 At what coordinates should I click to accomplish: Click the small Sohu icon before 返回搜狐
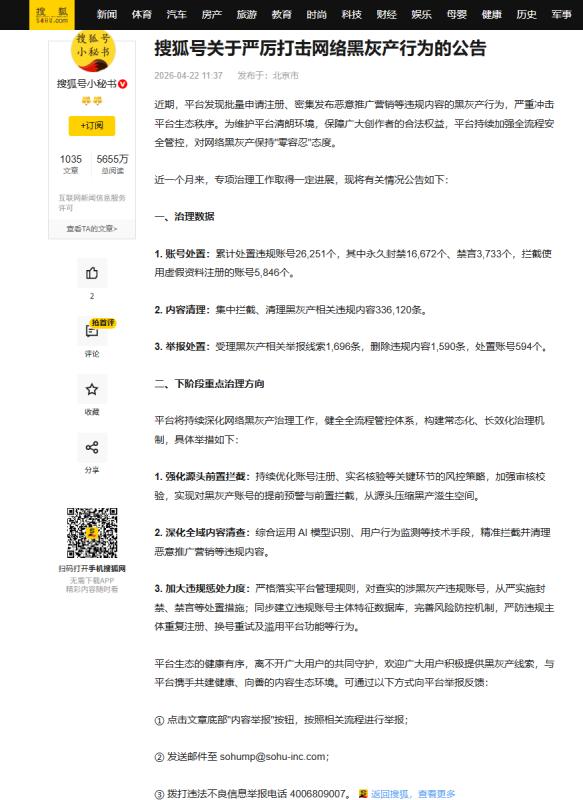363,793
